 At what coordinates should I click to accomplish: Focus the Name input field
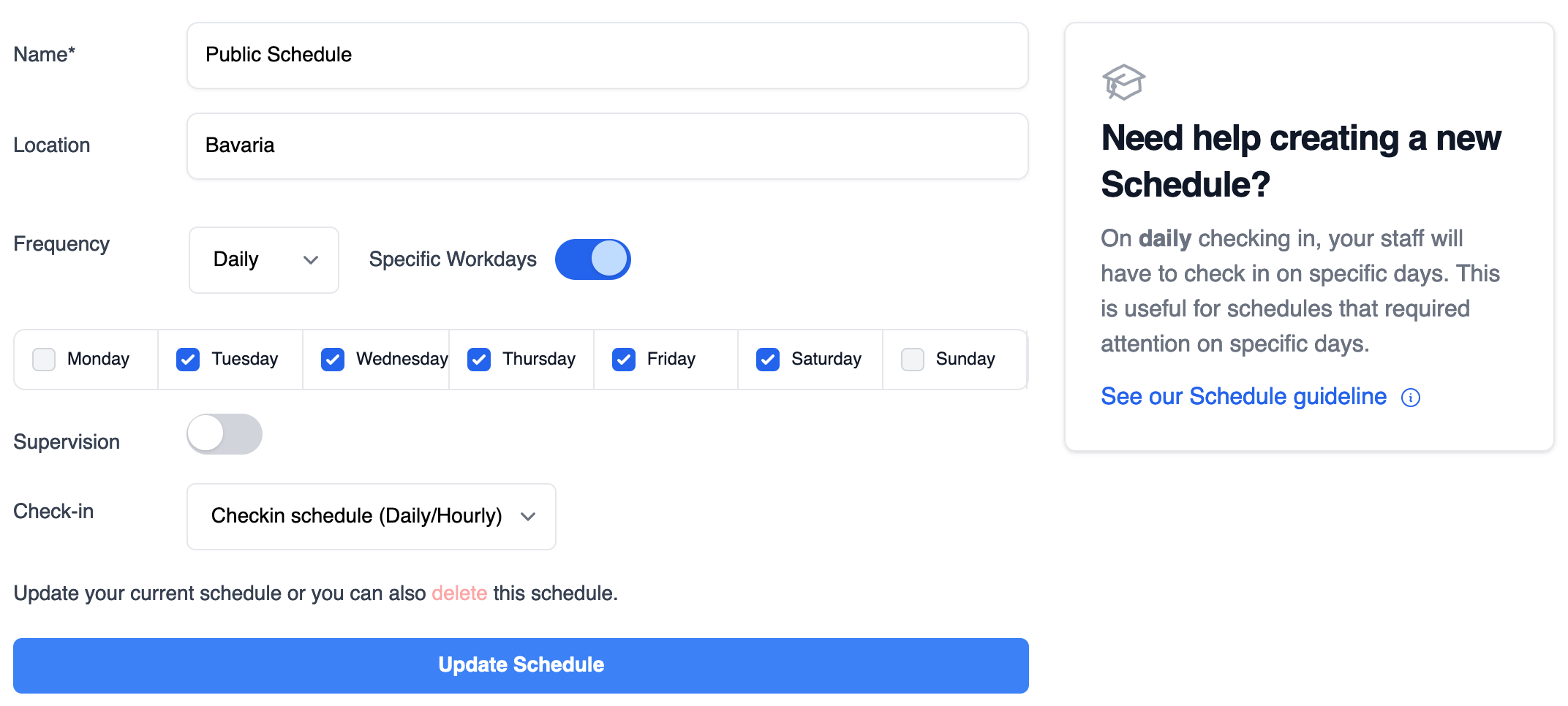pyautogui.click(x=607, y=56)
